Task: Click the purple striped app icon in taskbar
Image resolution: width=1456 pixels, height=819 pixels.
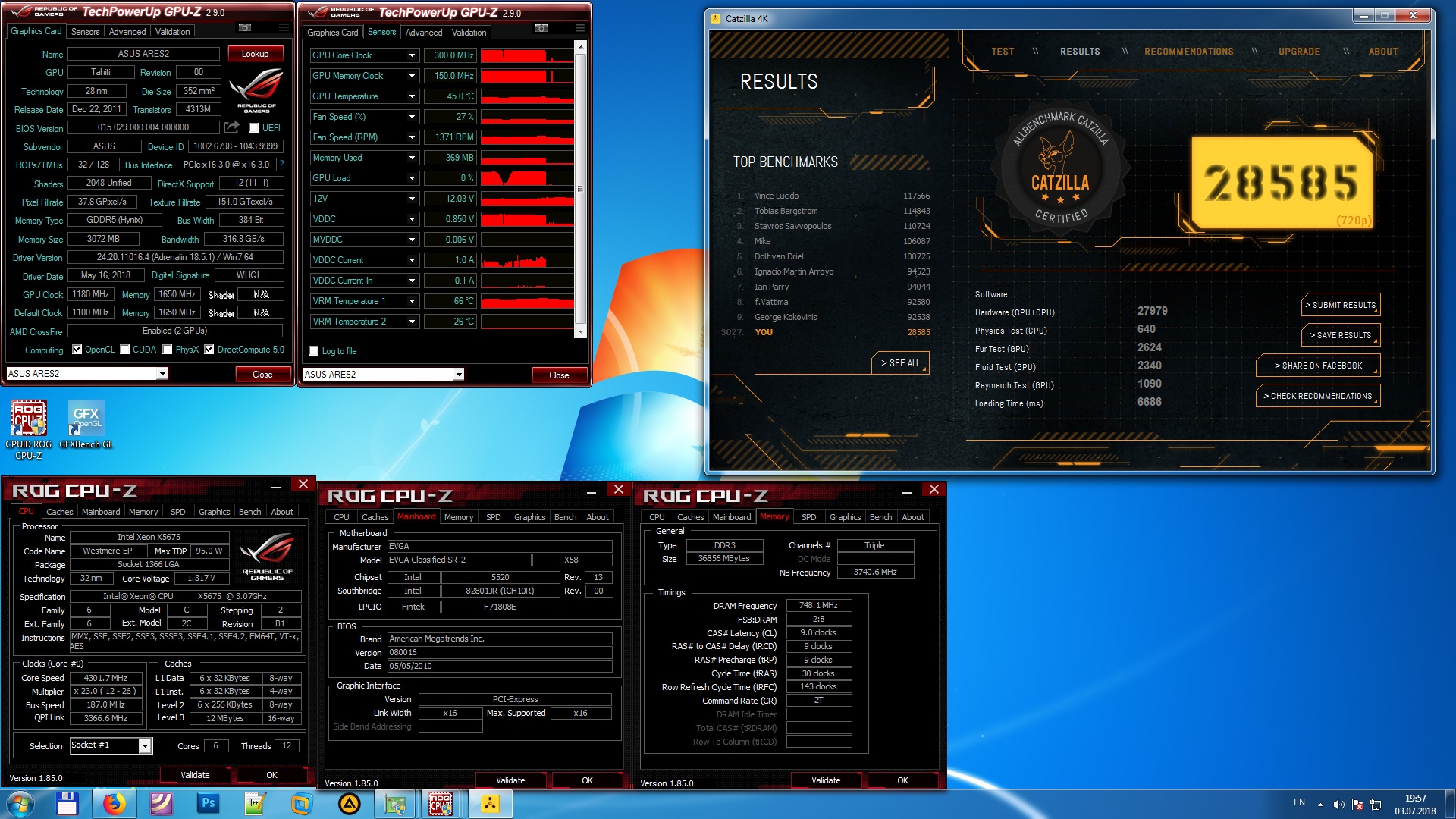Action: (161, 804)
